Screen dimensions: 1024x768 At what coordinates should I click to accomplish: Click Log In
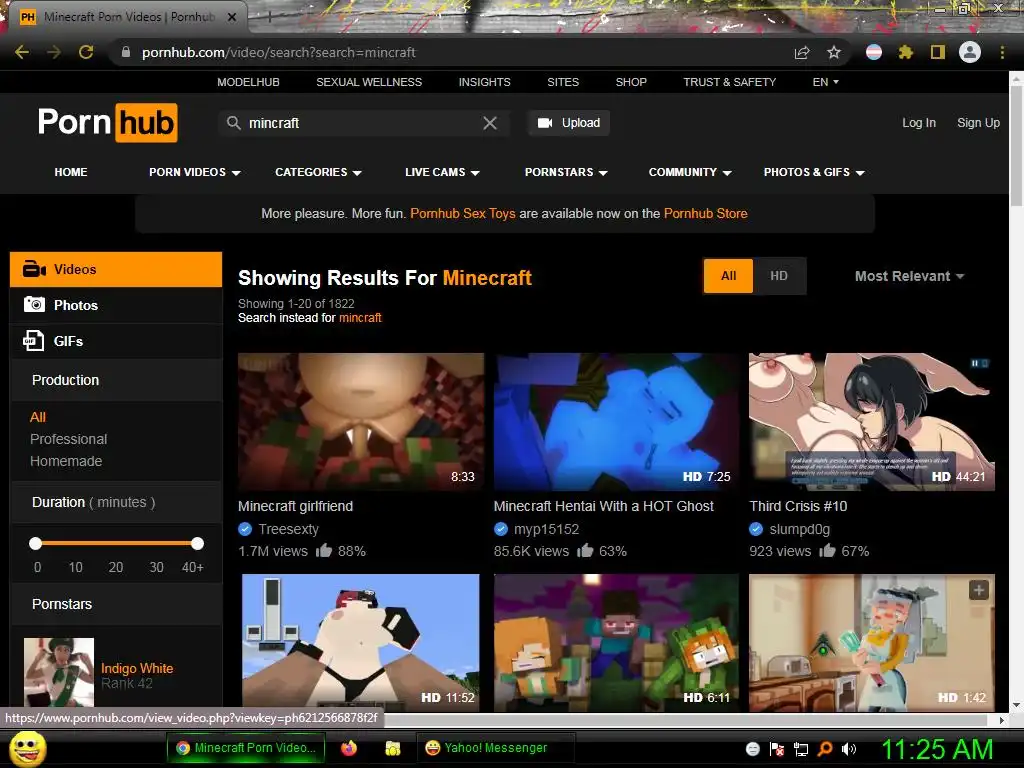tap(919, 123)
